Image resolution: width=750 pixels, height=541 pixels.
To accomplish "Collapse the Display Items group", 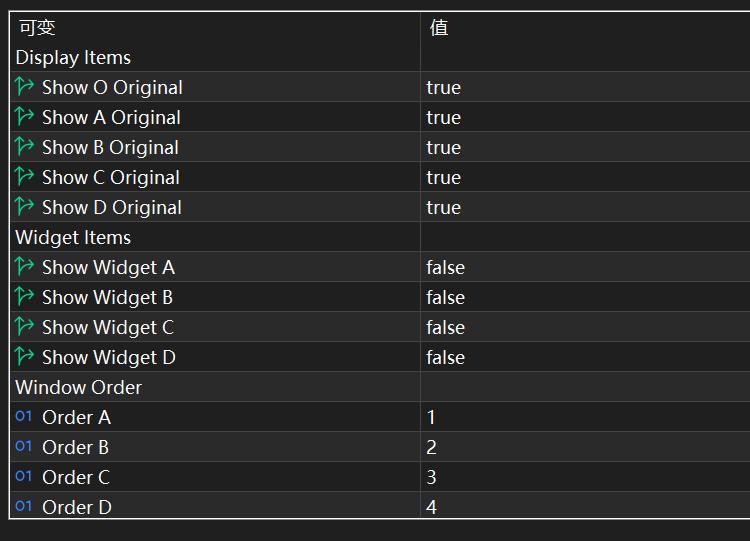I will point(73,57).
